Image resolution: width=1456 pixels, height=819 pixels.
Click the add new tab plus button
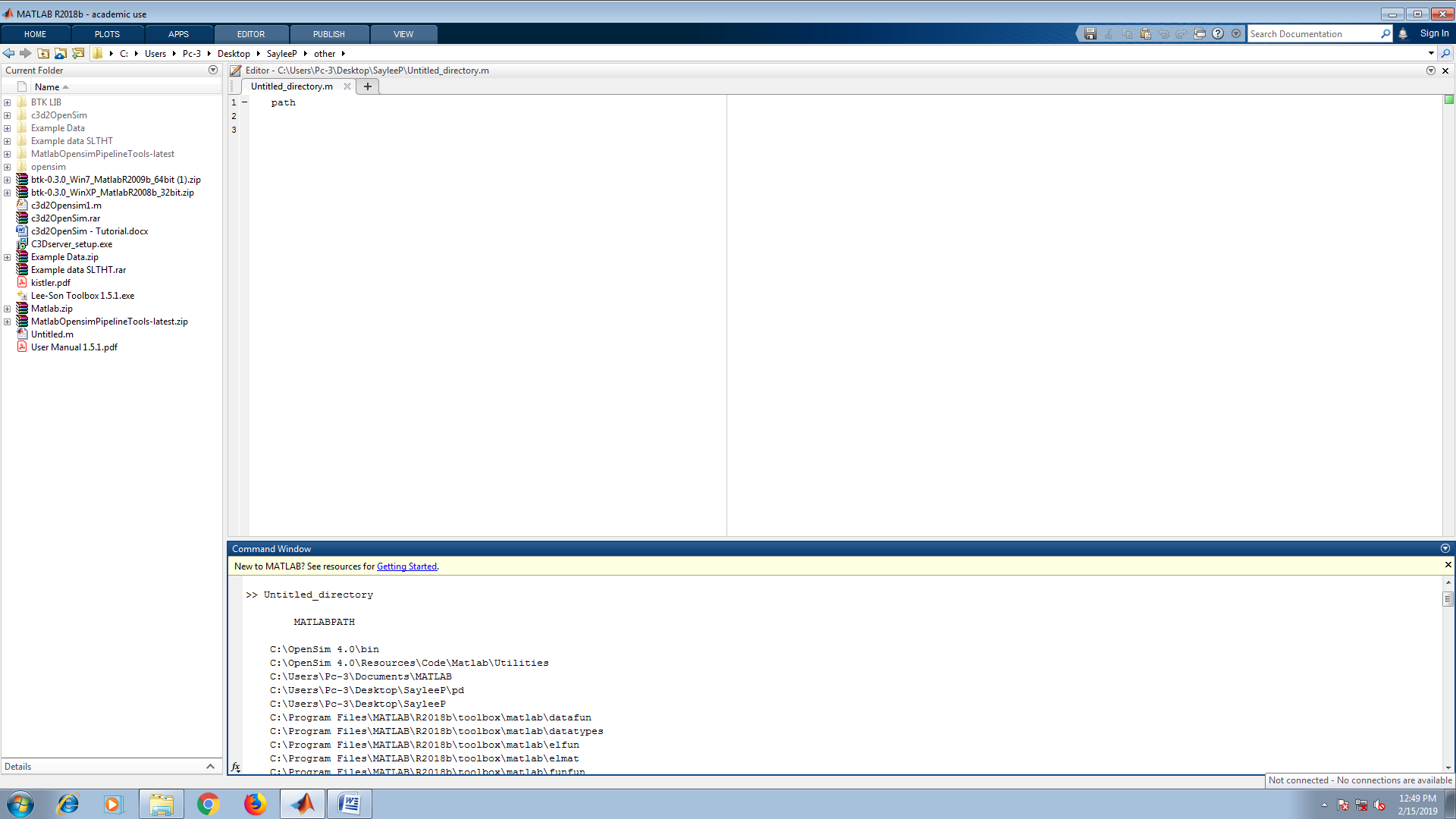(x=368, y=86)
